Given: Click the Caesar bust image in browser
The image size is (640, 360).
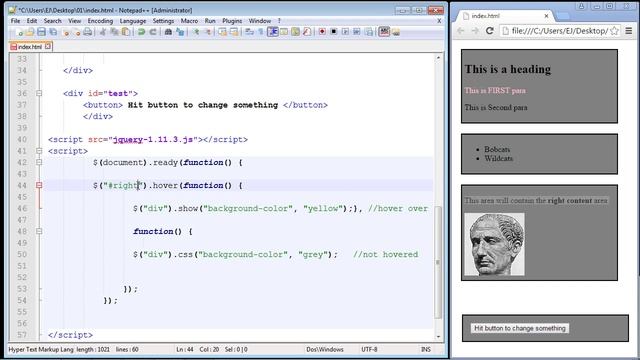Looking at the screenshot, I should [x=494, y=244].
